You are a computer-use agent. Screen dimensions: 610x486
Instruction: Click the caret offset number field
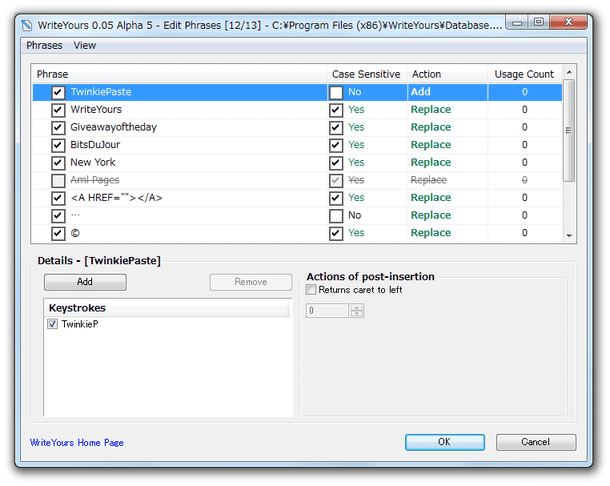coord(327,311)
